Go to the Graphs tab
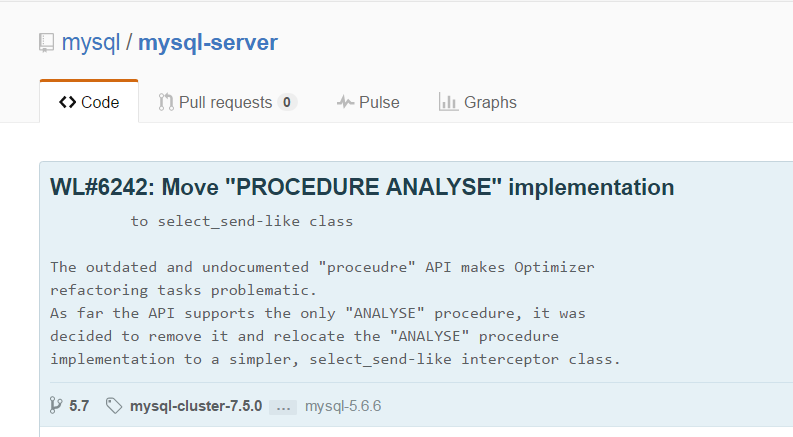Image resolution: width=793 pixels, height=437 pixels. click(478, 102)
